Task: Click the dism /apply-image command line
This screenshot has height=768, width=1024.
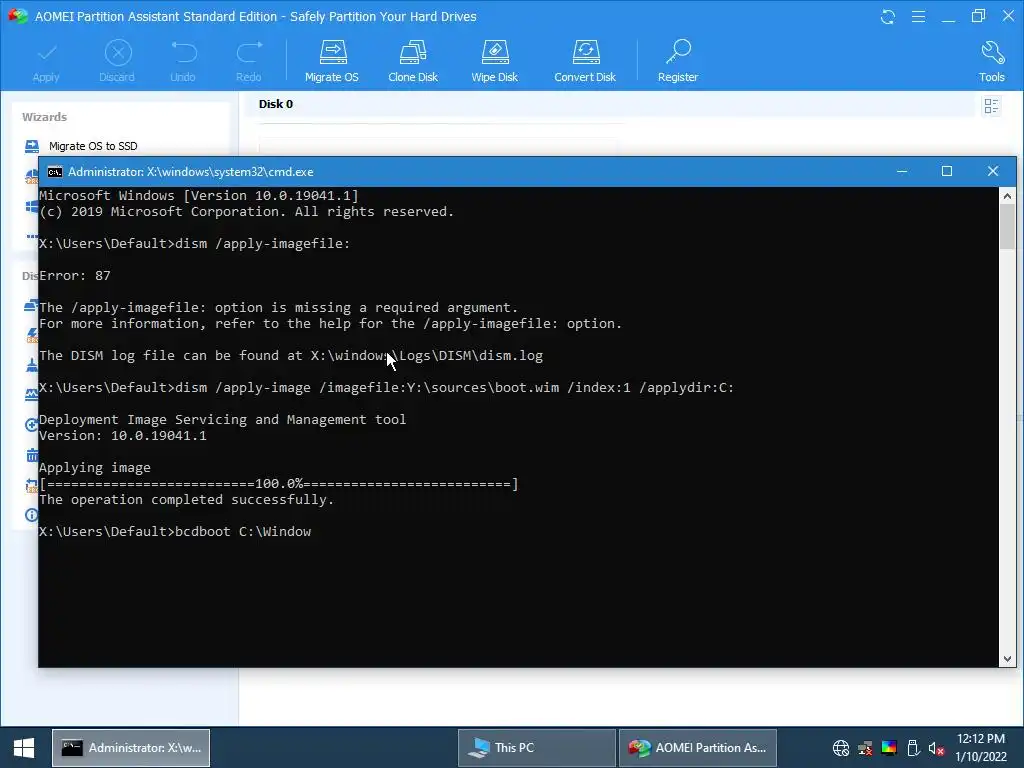Action: pos(387,388)
